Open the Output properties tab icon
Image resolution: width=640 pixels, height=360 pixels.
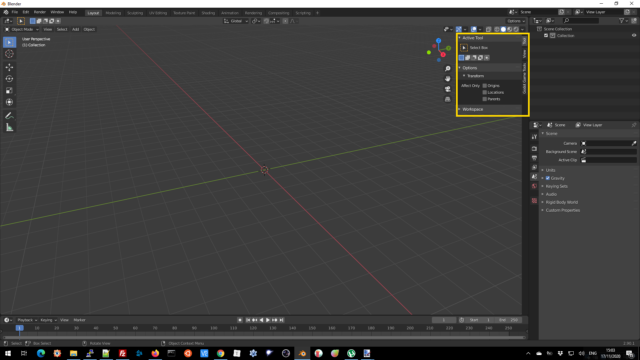(534, 158)
